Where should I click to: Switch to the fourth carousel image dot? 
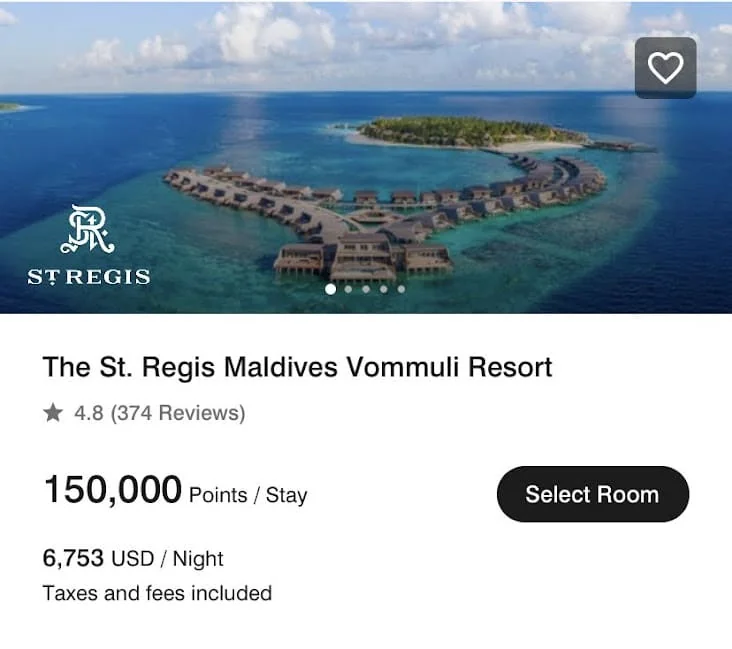[384, 289]
